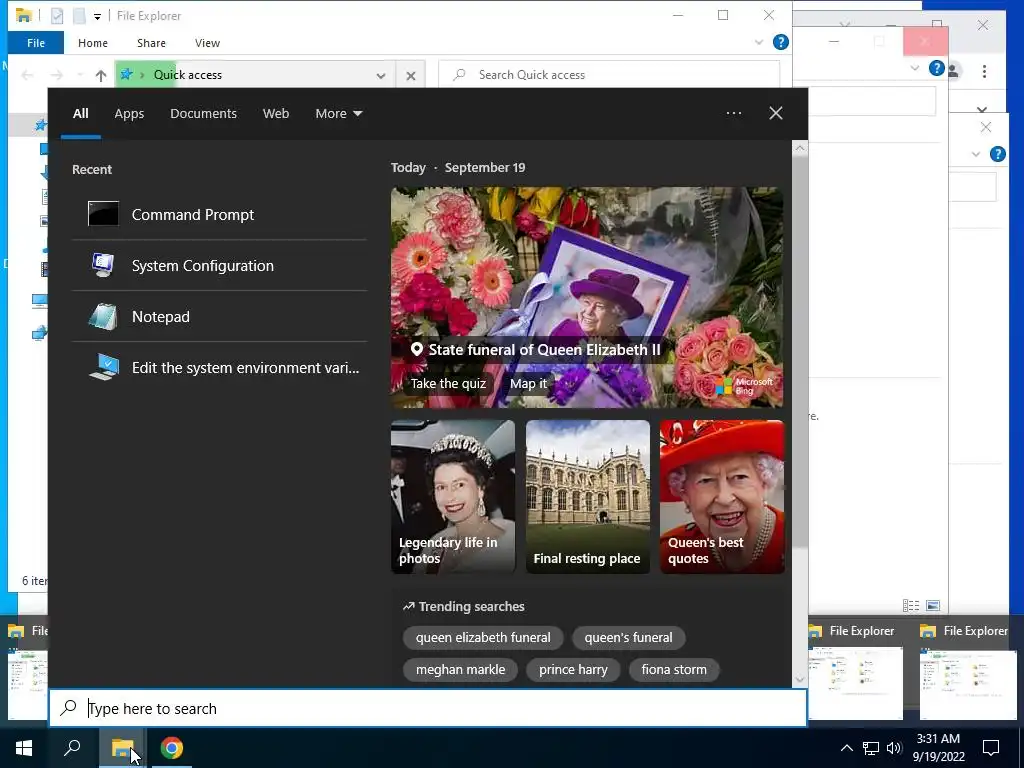The height and width of the screenshot is (768, 1024).
Task: Open the volume speaker tray icon
Action: pos(894,748)
